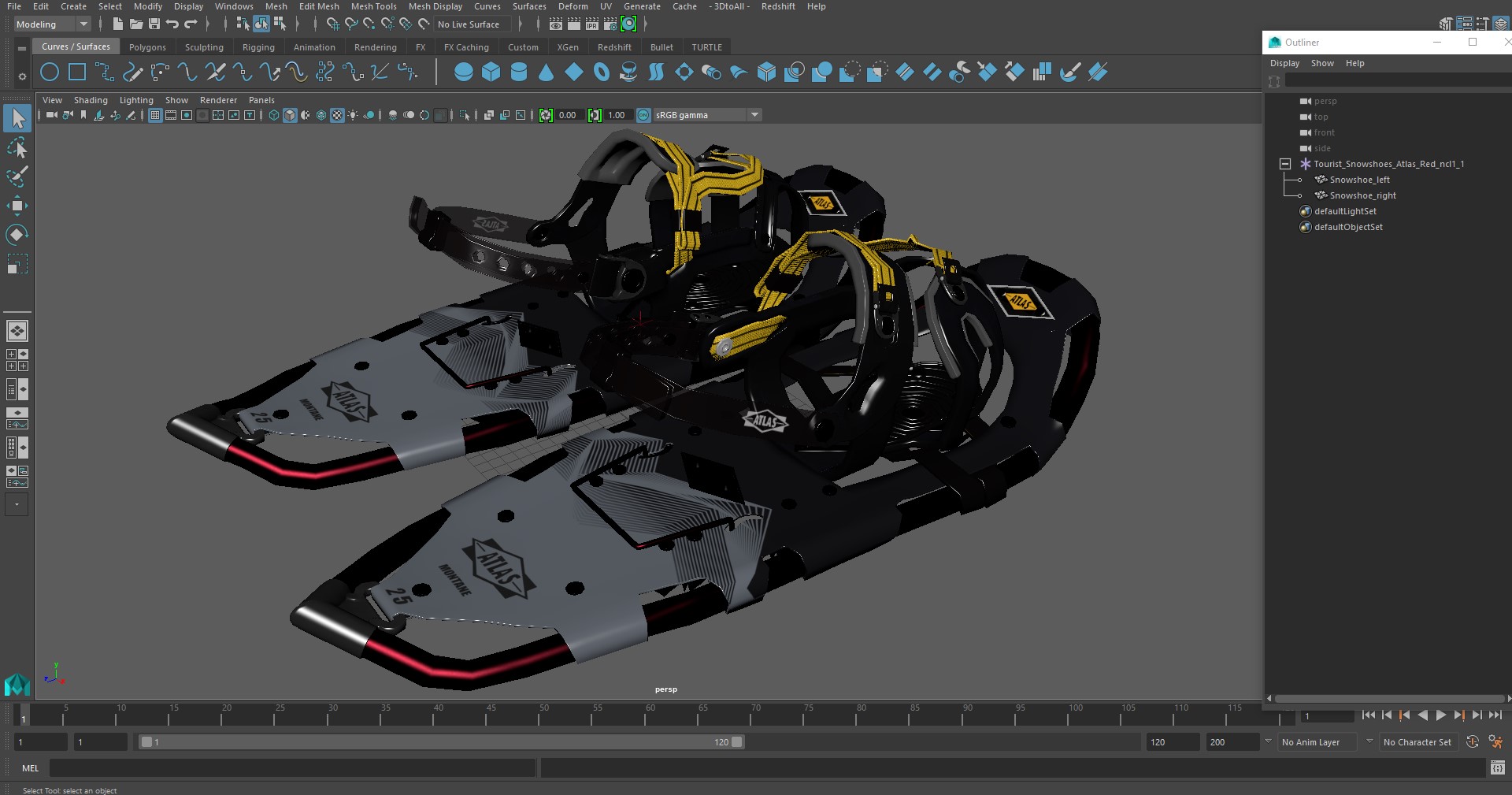Activate the Scale tool in the toolbox
The image size is (1512, 795).
tap(17, 263)
